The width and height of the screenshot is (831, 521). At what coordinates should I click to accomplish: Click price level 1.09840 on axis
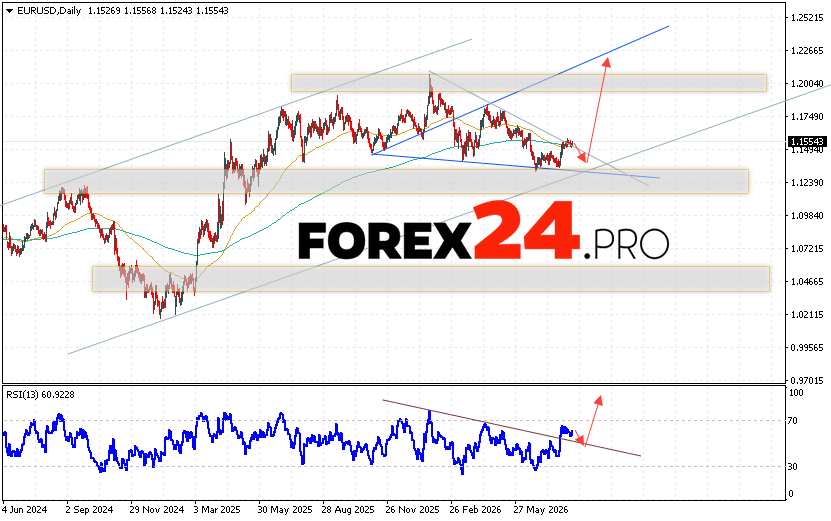pos(807,215)
